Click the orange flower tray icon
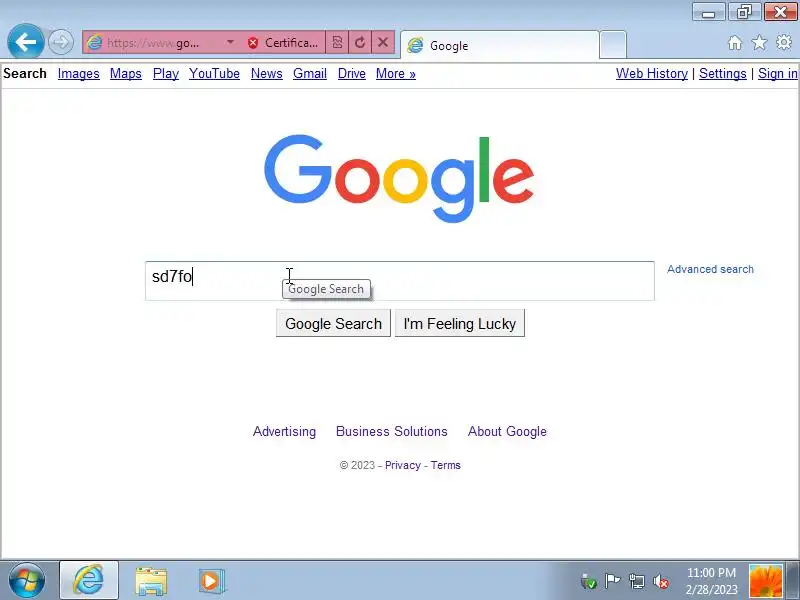The image size is (800, 600). click(765, 582)
